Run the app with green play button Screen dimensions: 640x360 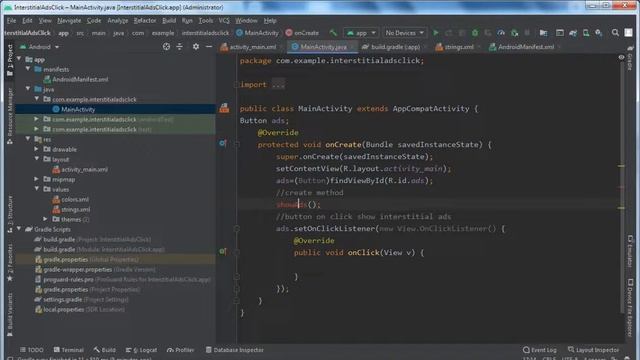(x=436, y=33)
